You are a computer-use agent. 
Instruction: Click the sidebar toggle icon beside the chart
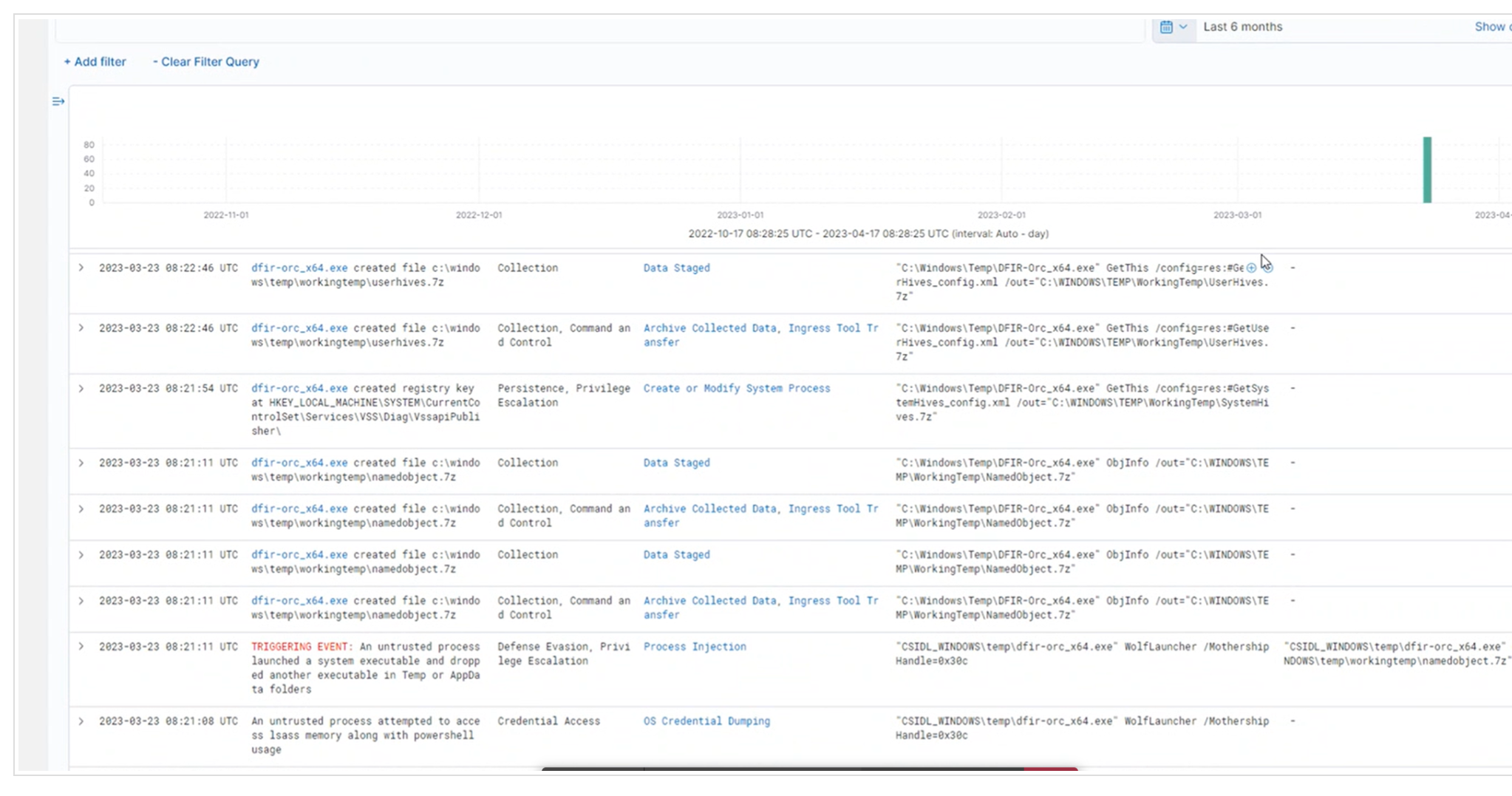click(x=58, y=101)
